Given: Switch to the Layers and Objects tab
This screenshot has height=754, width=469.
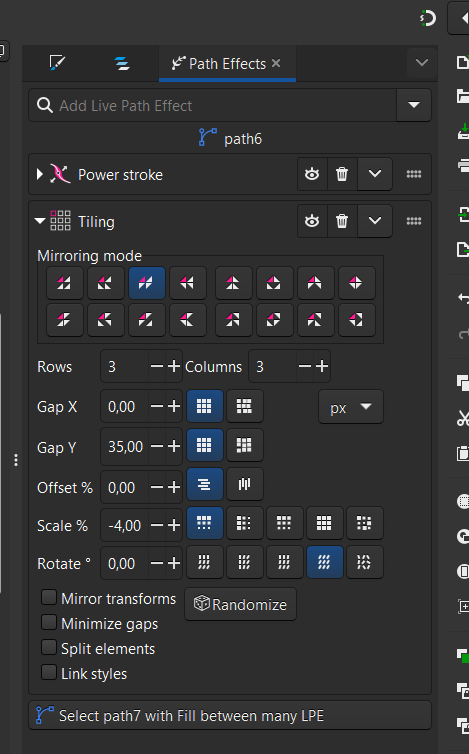Looking at the screenshot, I should tap(122, 63).
